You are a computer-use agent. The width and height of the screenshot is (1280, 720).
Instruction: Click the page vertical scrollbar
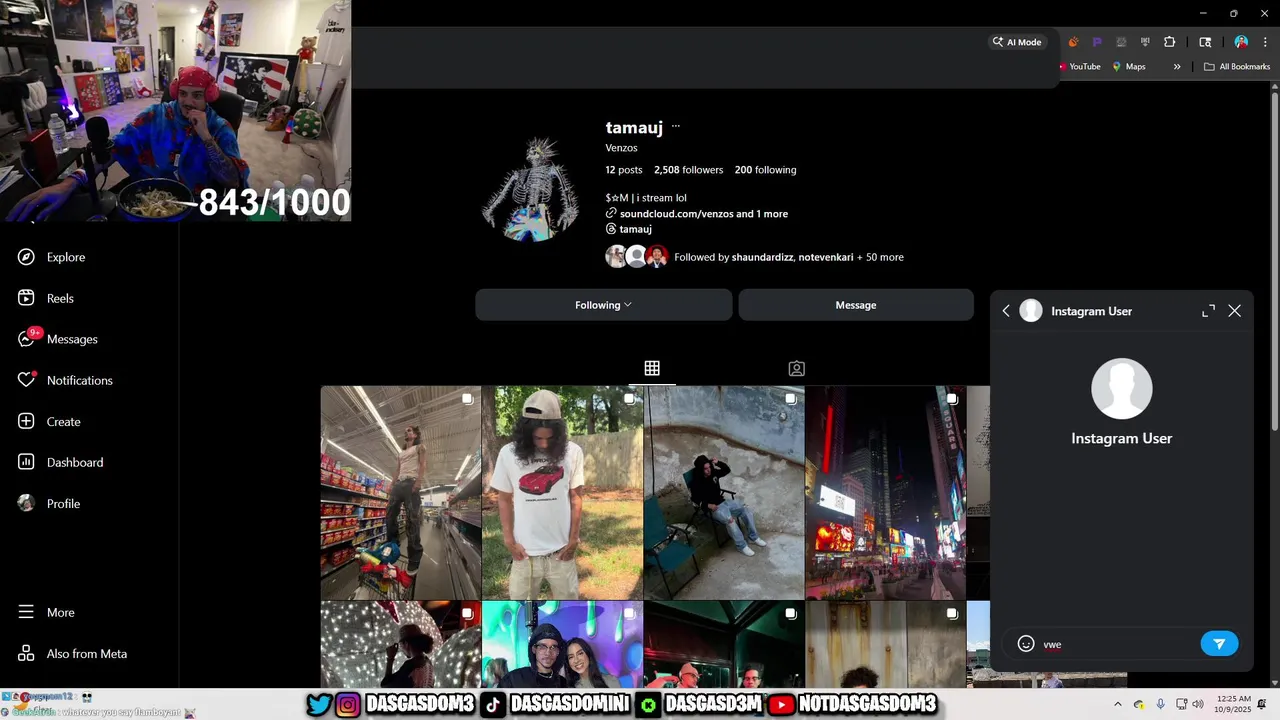pos(1274,260)
